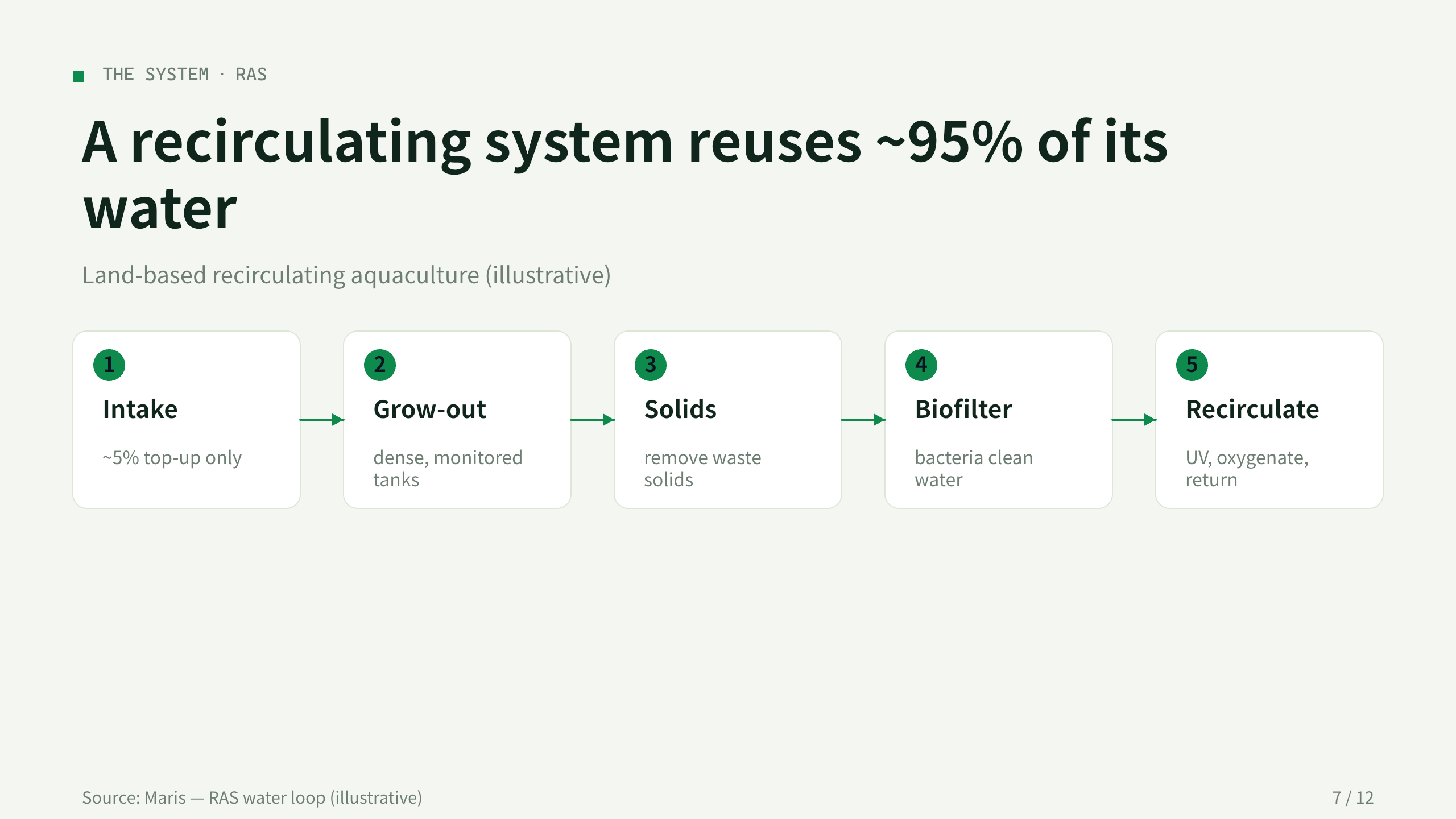Click the slide title about reusing ~95% water
1456x819 pixels.
(x=625, y=175)
